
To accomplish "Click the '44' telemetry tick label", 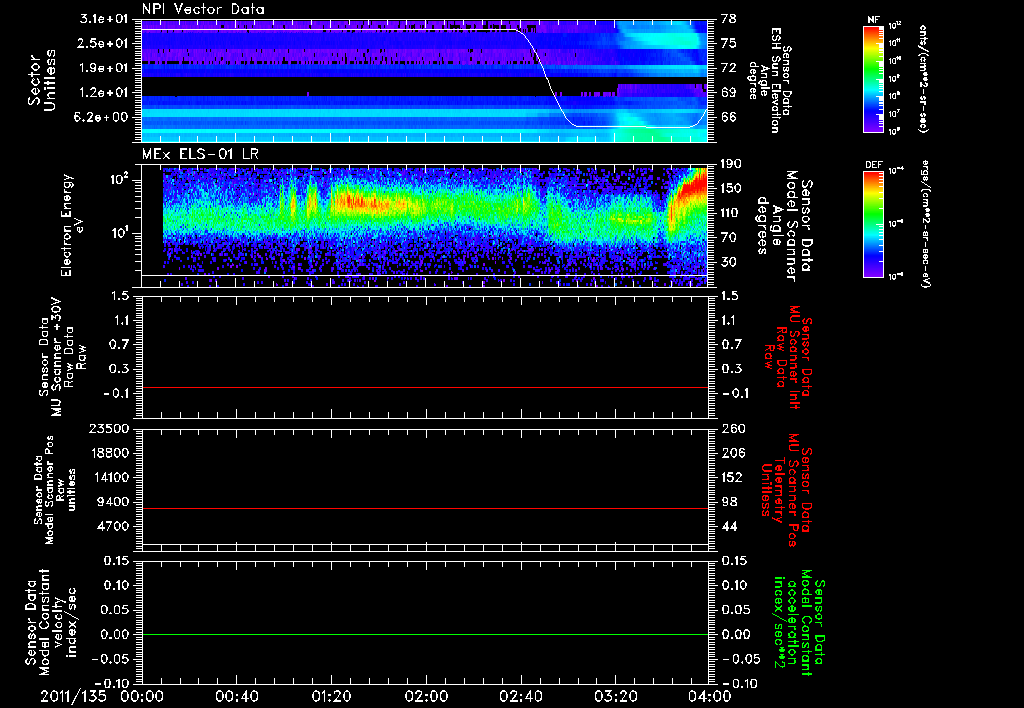I will coord(729,526).
